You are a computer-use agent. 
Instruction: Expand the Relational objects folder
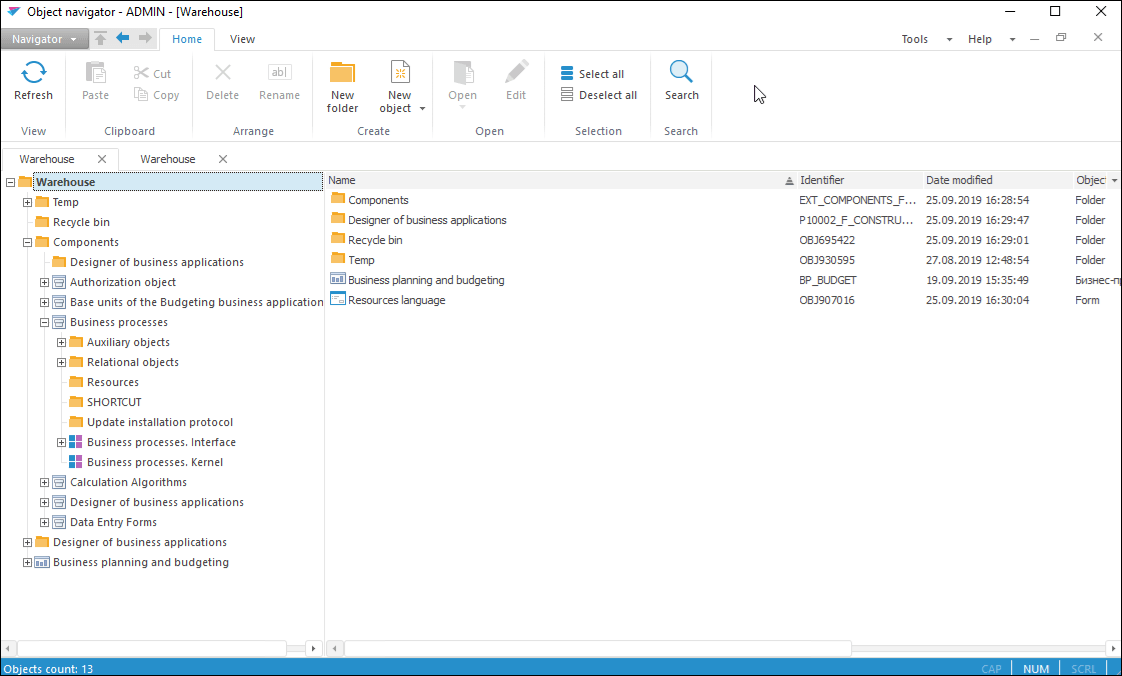[62, 363]
